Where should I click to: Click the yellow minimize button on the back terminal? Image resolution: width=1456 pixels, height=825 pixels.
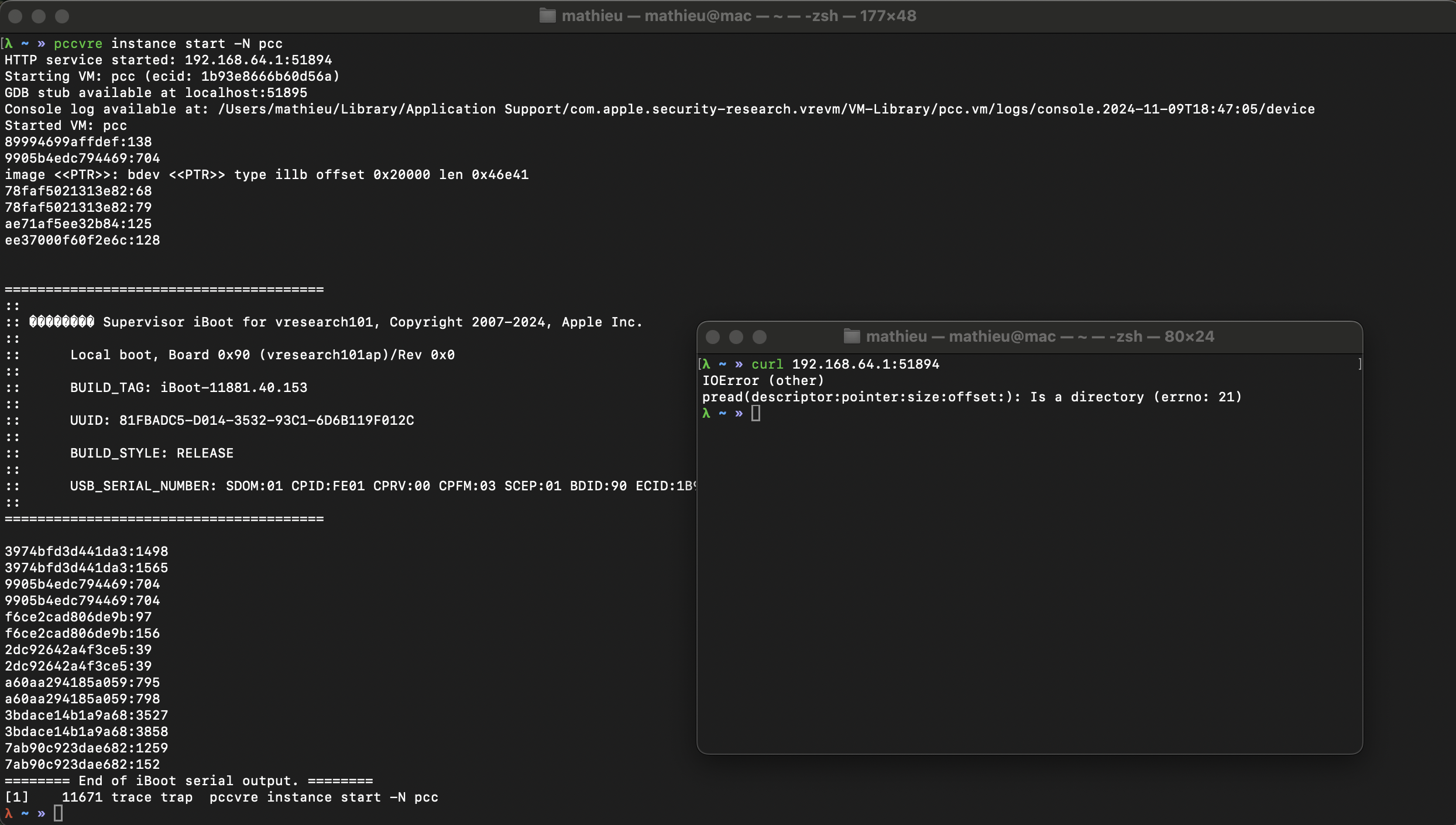pos(39,16)
